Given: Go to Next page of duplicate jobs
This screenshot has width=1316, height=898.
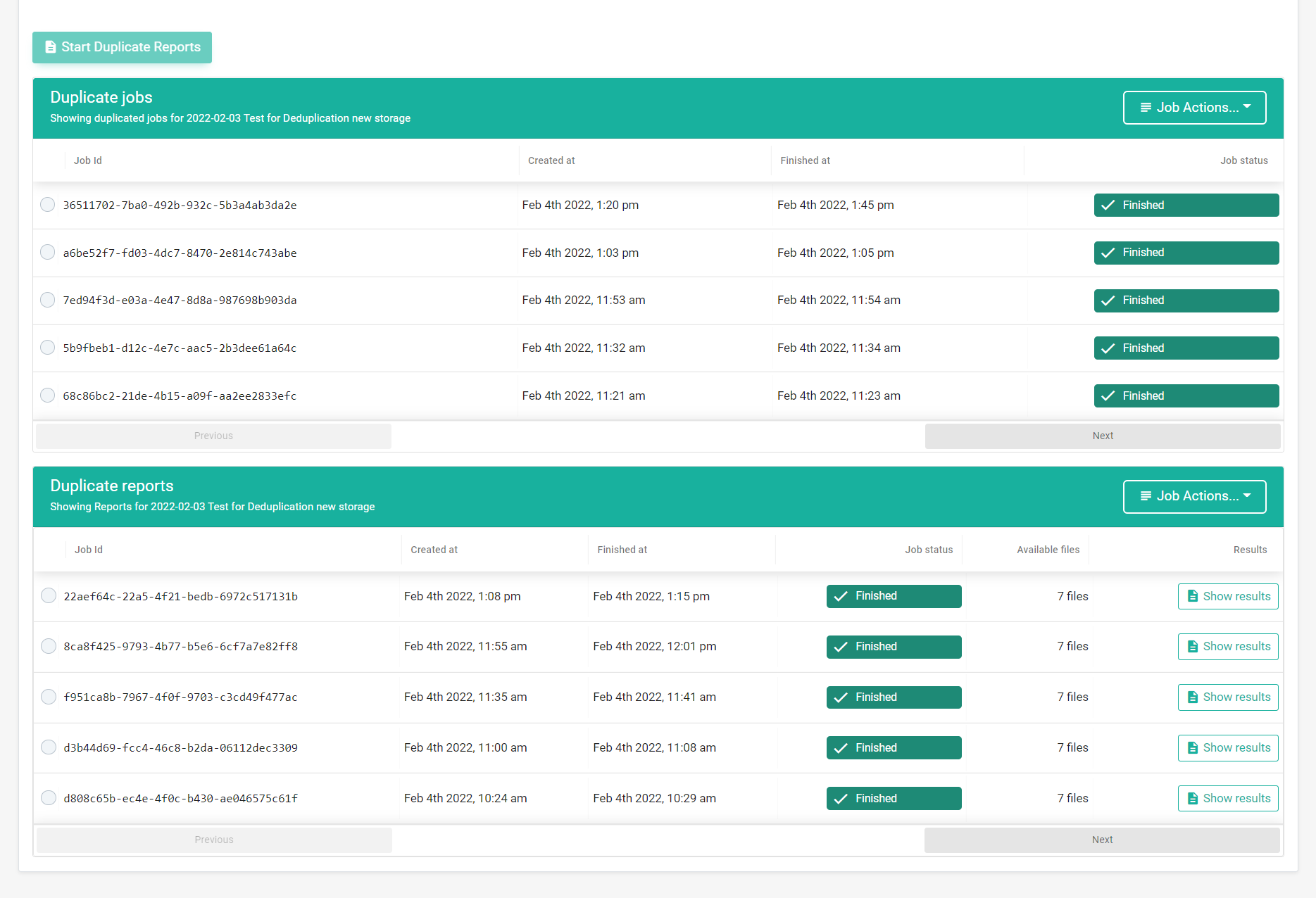Looking at the screenshot, I should (x=1102, y=436).
